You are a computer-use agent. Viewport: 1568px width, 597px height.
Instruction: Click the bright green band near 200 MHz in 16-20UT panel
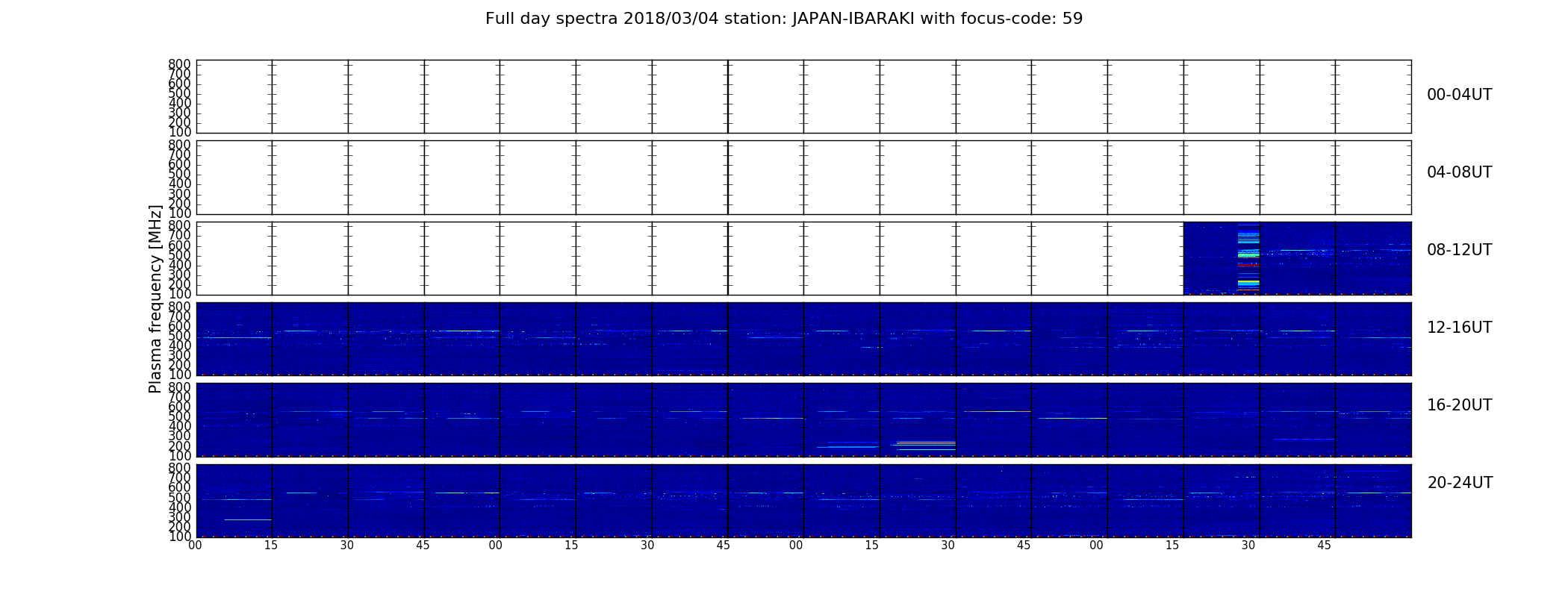click(926, 446)
